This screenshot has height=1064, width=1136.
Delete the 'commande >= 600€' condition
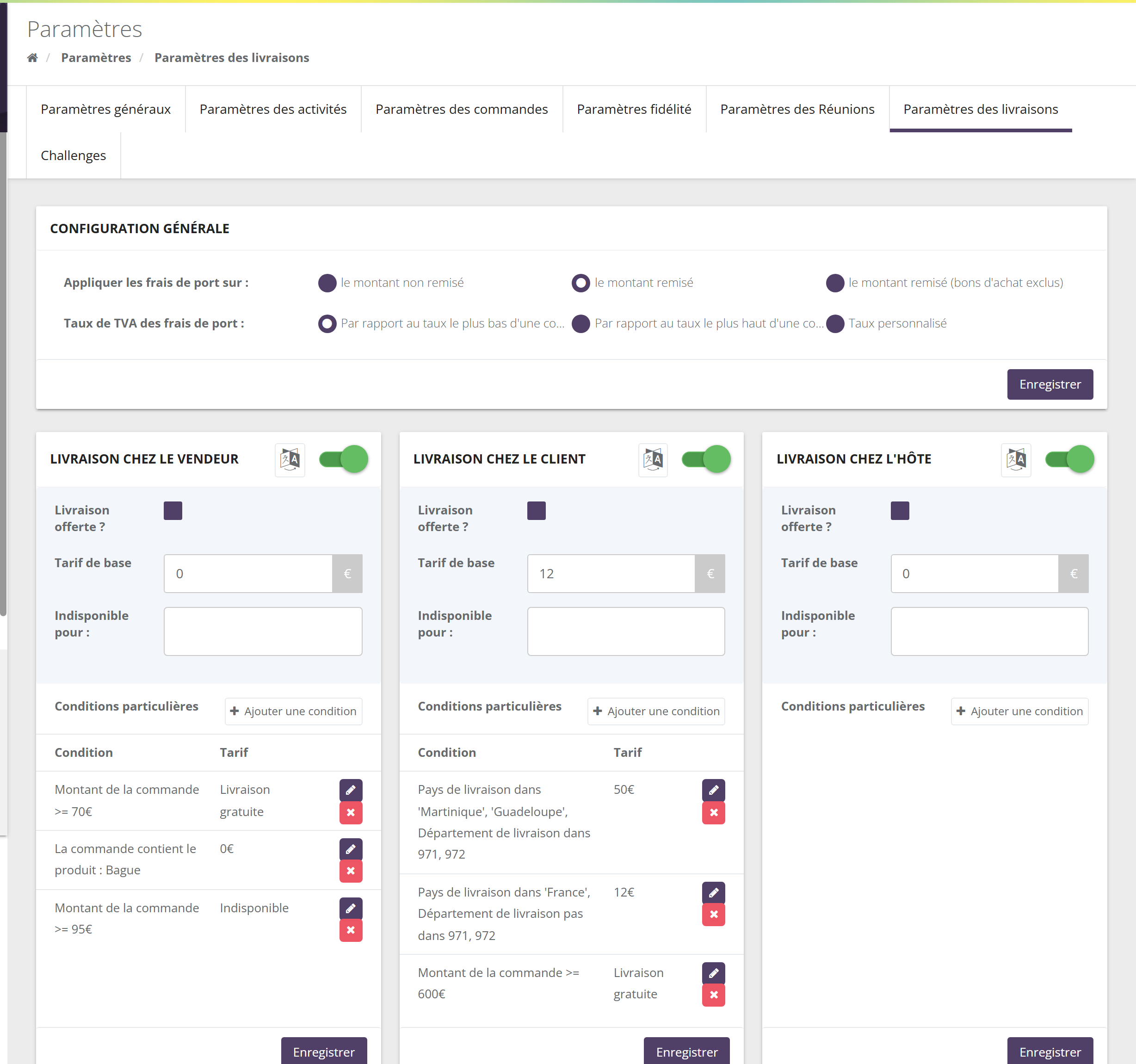pyautogui.click(x=714, y=996)
